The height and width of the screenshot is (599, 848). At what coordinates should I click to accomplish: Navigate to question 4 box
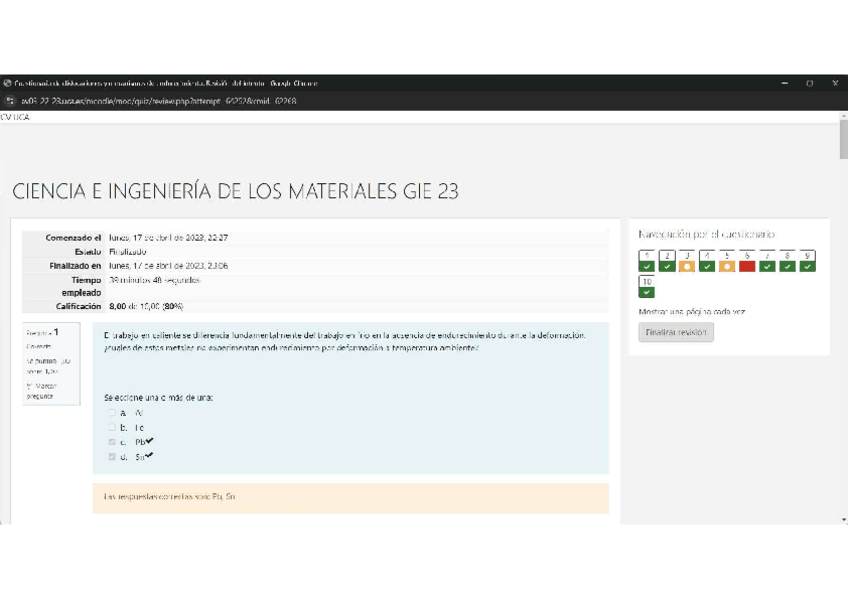click(706, 262)
